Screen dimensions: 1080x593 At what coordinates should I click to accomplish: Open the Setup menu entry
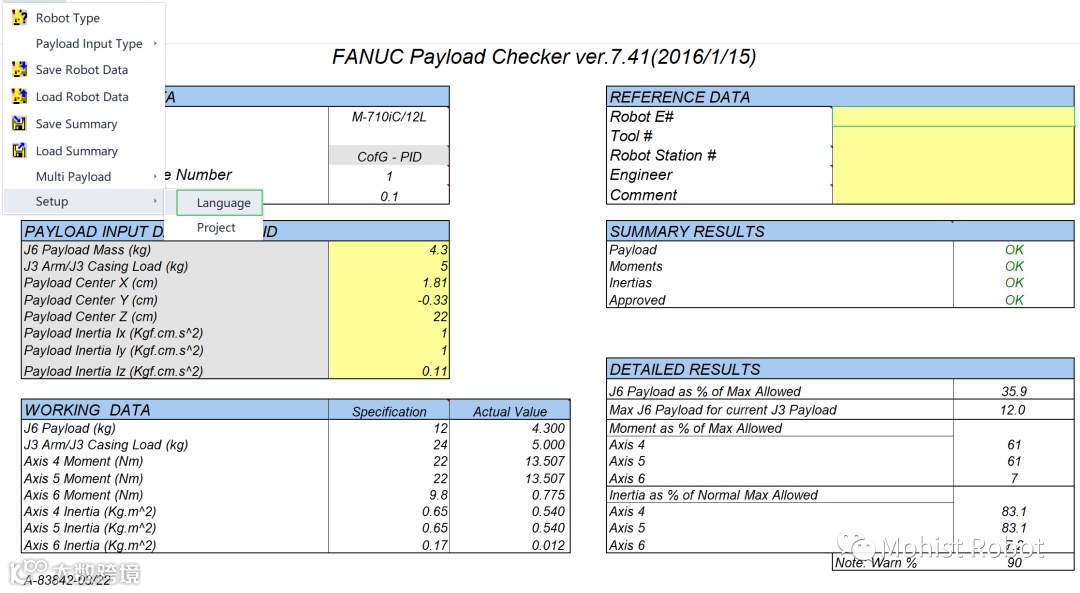pyautogui.click(x=52, y=201)
